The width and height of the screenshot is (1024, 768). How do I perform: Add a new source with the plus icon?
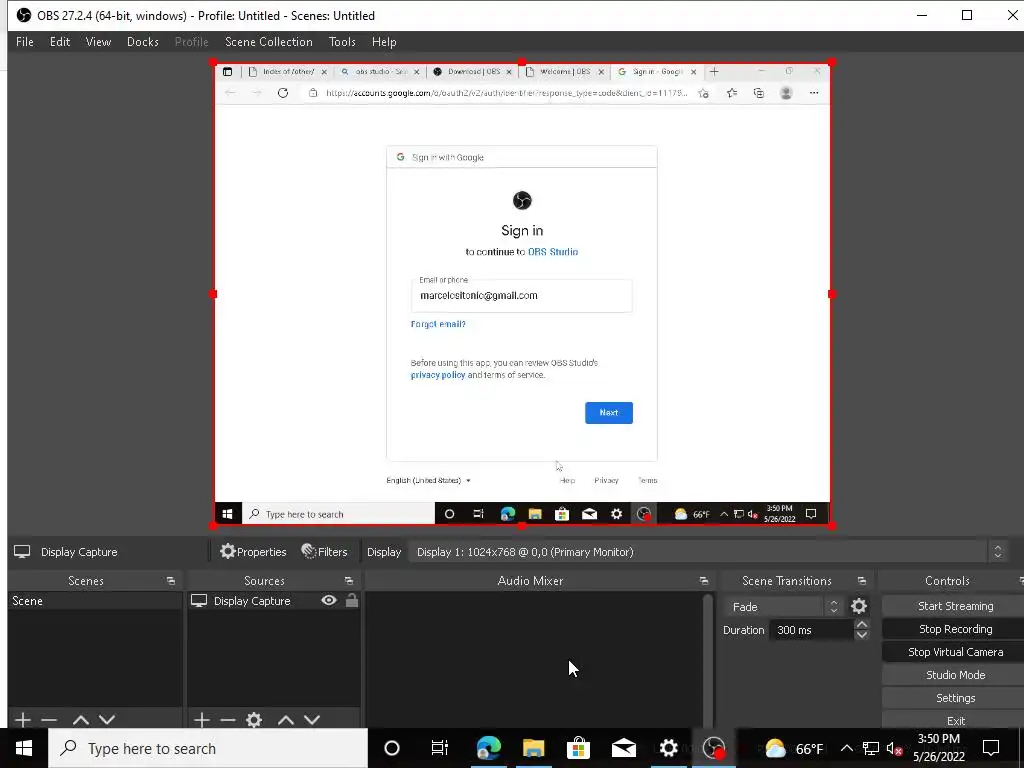pyautogui.click(x=202, y=720)
